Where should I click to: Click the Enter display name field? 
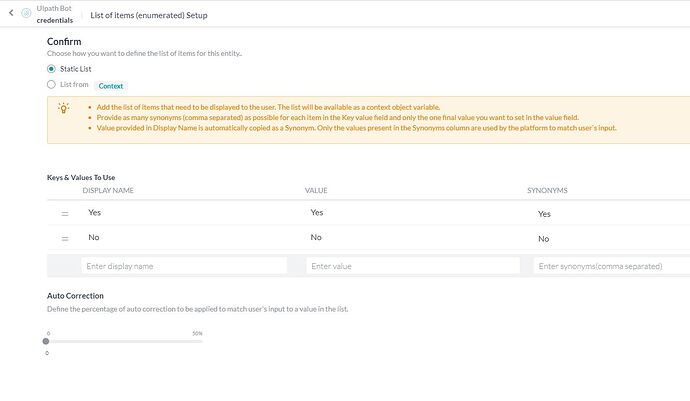pyautogui.click(x=184, y=266)
